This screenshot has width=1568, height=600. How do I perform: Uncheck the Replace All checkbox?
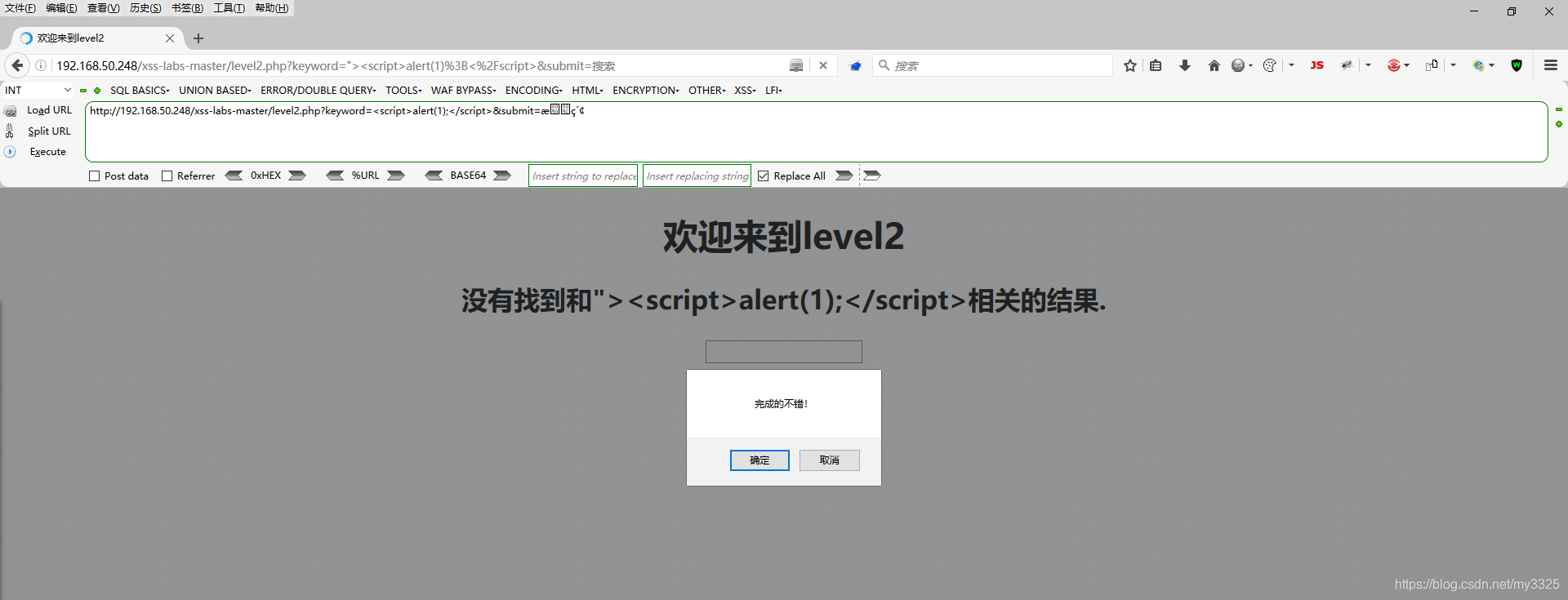coord(763,176)
